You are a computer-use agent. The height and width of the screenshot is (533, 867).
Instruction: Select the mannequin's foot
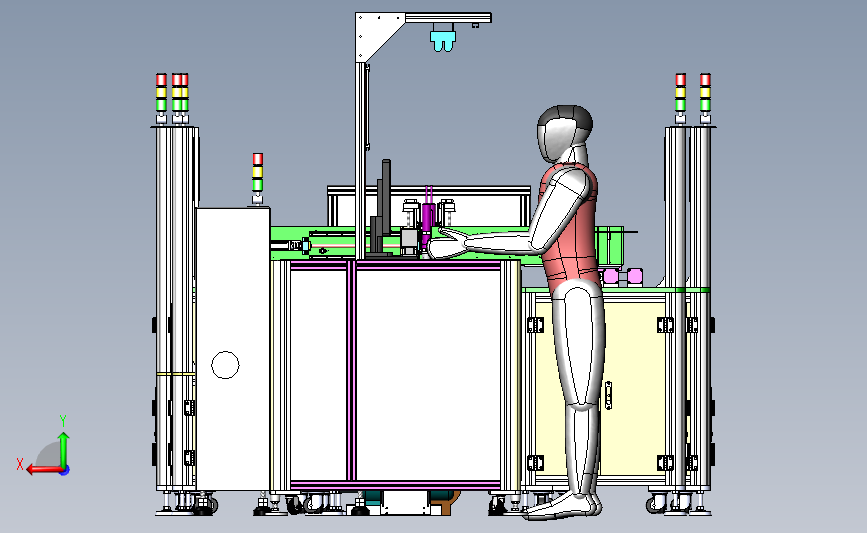560,506
